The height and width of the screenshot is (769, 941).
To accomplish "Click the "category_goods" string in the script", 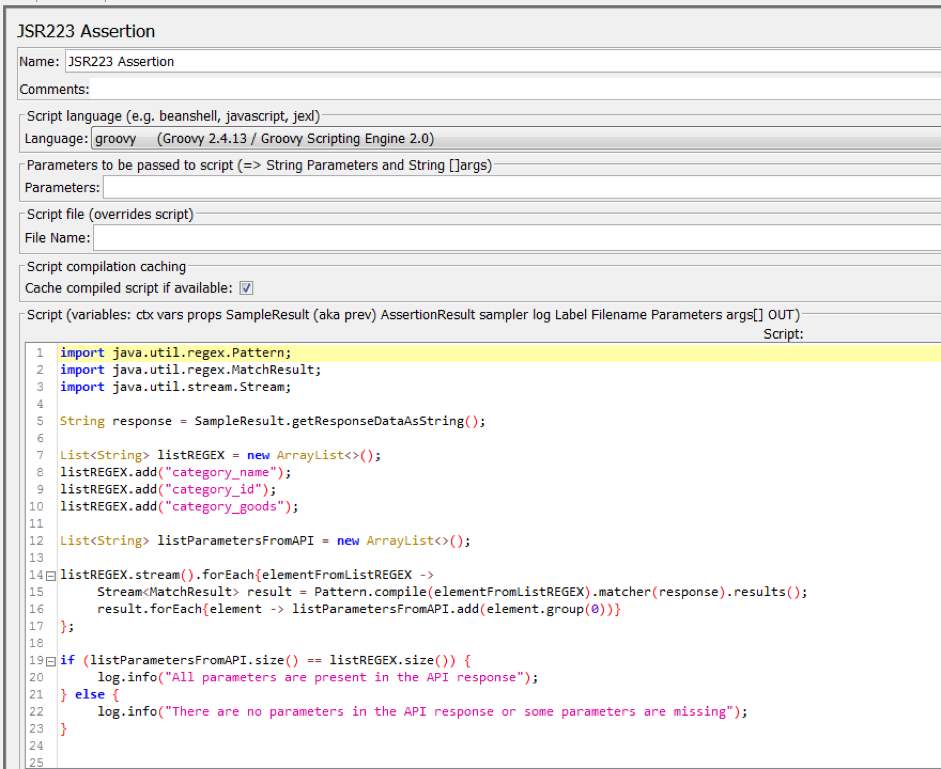I will 224,507.
